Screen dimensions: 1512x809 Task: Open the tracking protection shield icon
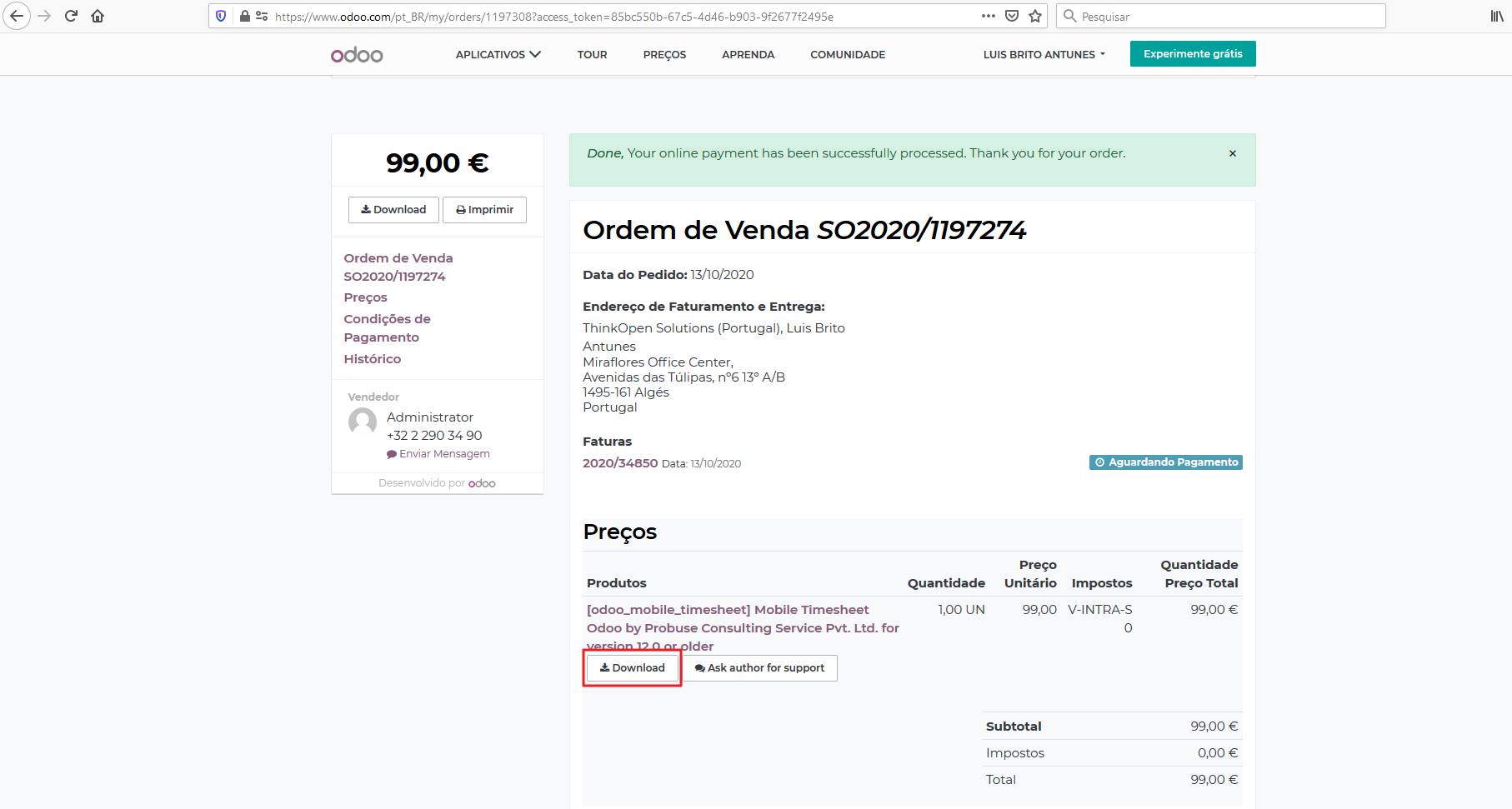pyautogui.click(x=221, y=16)
